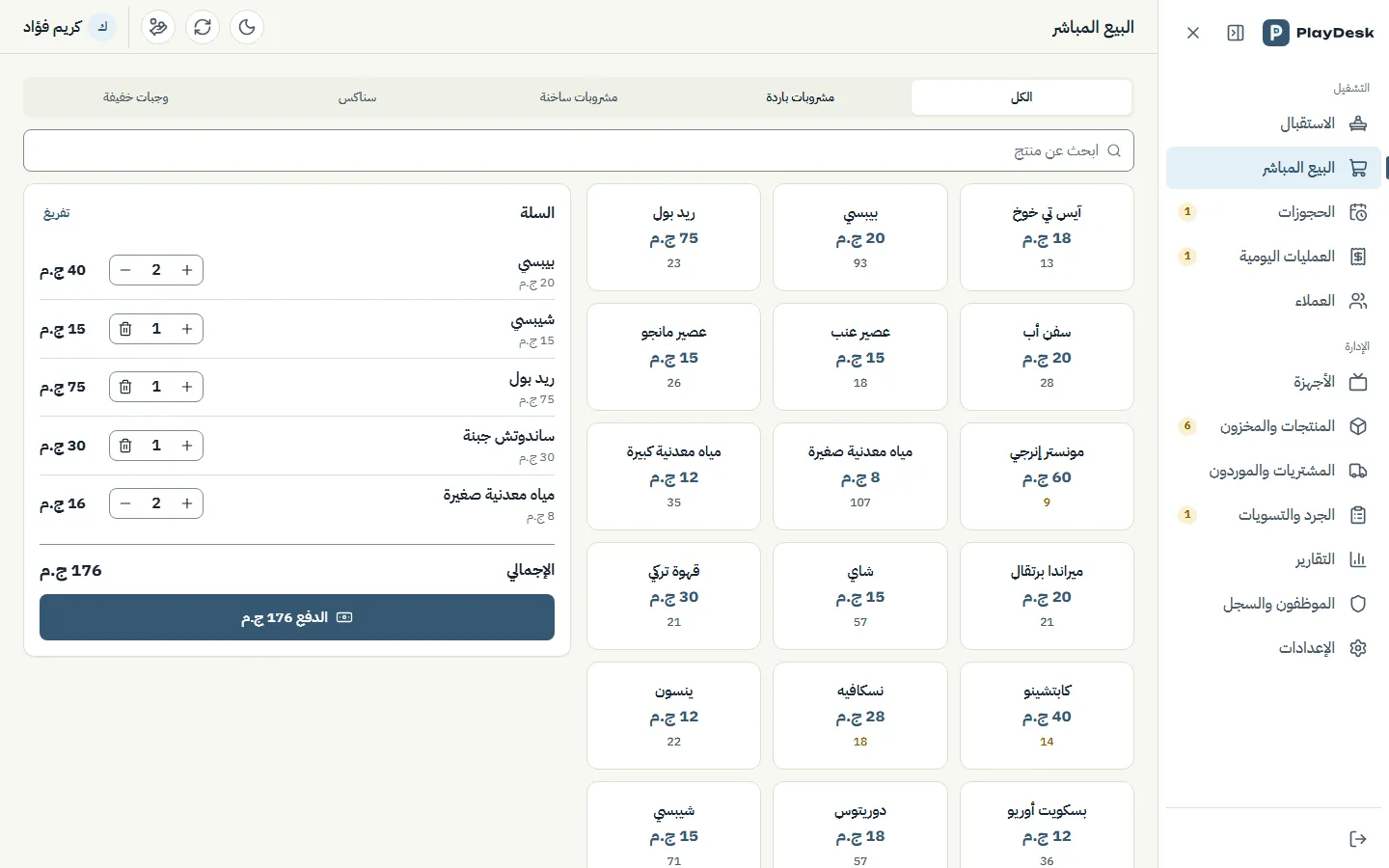Toggle dark mode moon icon
Screen dimensions: 1389x868
(247, 27)
